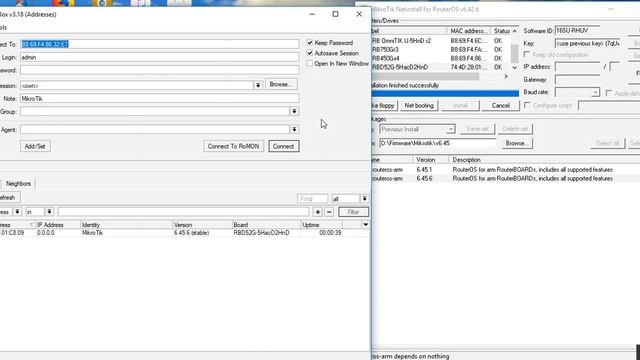Click Browse button next to Session
640x360 pixels.
281,84
